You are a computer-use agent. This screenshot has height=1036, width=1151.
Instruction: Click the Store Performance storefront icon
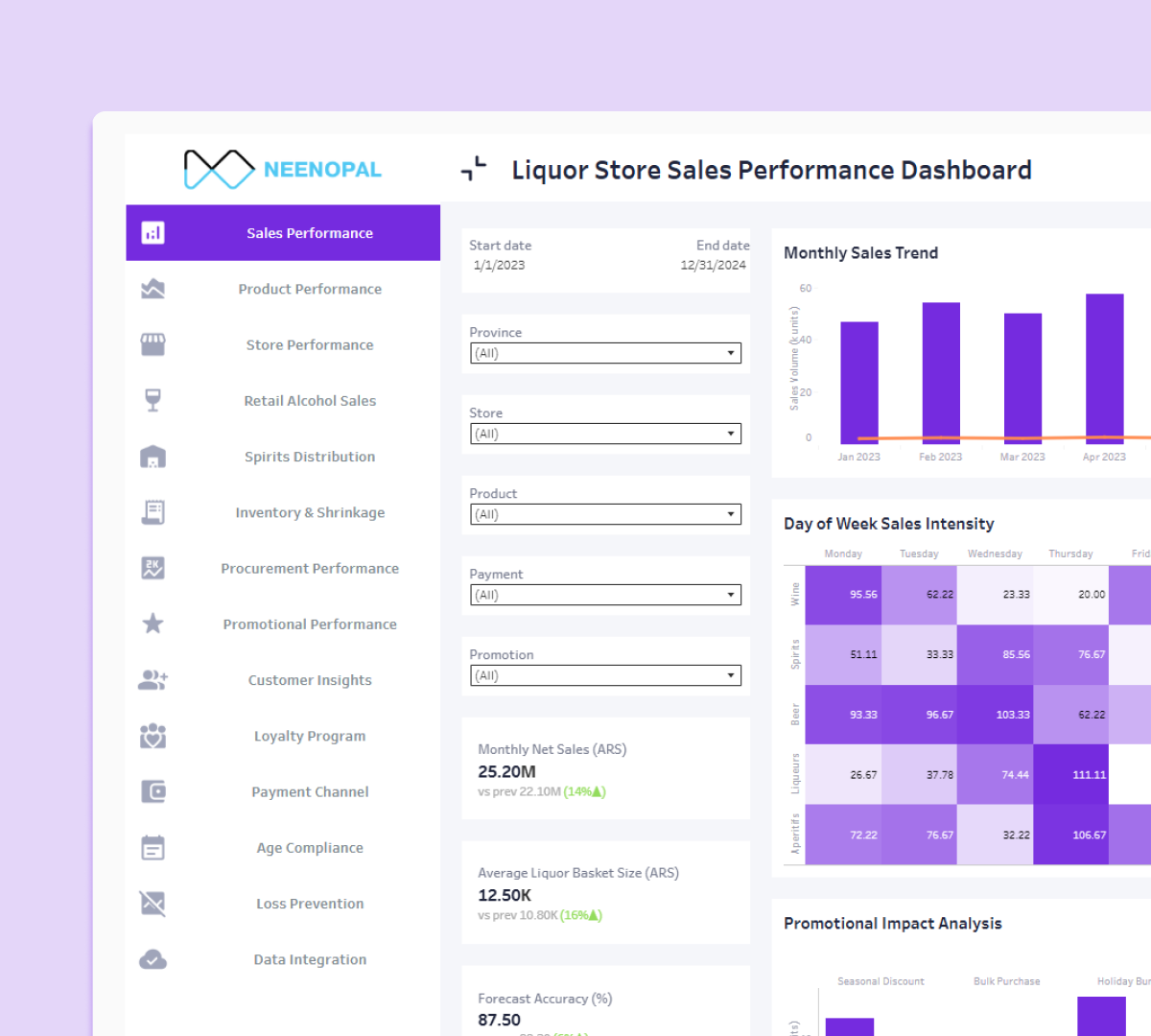153,344
